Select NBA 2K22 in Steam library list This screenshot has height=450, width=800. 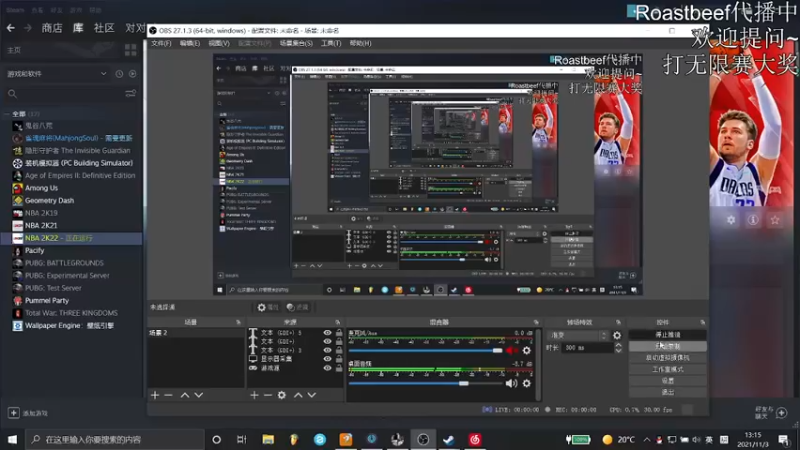point(71,238)
